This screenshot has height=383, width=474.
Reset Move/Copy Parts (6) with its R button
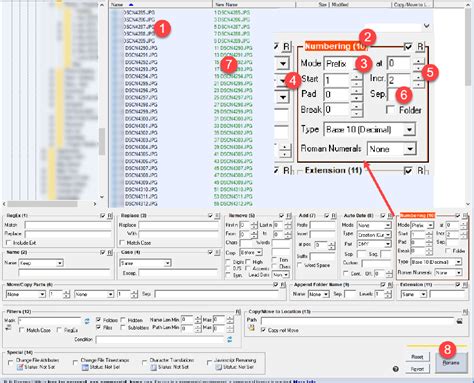pyautogui.click(x=283, y=285)
